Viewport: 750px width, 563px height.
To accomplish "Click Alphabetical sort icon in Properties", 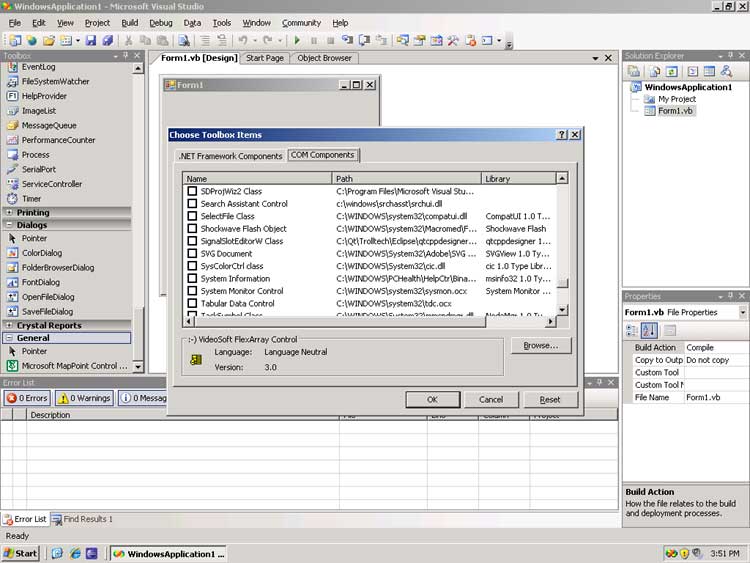I will 649,330.
